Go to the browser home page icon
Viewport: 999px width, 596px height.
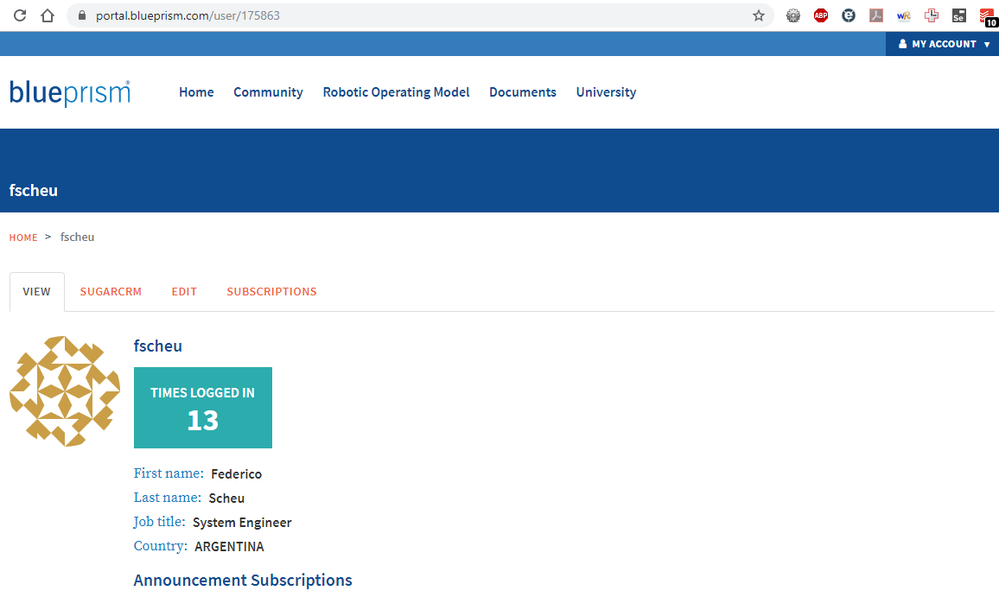click(48, 15)
